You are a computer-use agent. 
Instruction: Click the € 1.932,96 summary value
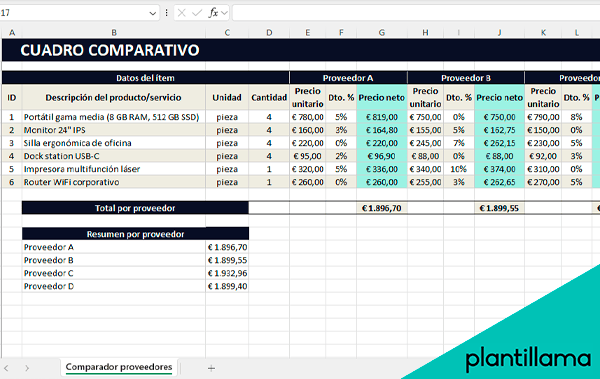[227, 273]
